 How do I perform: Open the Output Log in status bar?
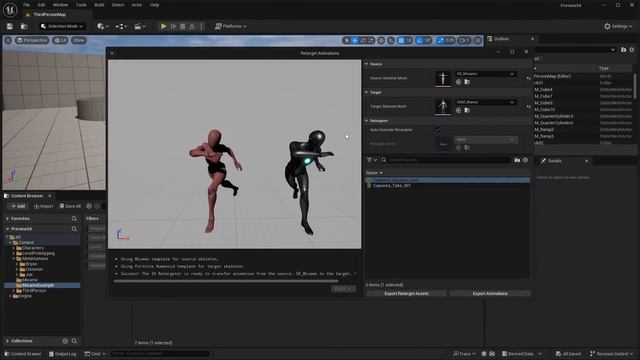[62, 354]
